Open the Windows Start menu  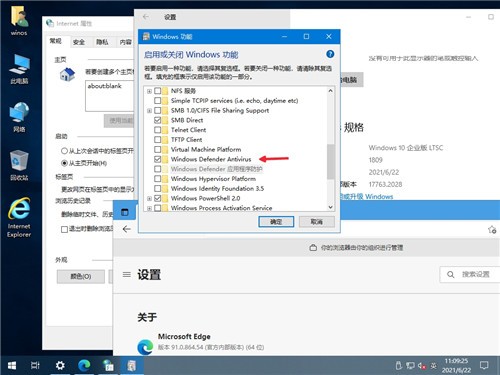click(x=12, y=366)
